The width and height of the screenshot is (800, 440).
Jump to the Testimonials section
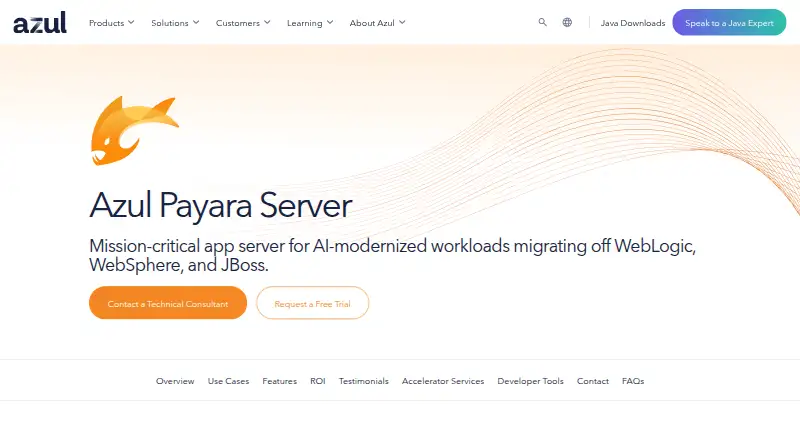363,381
